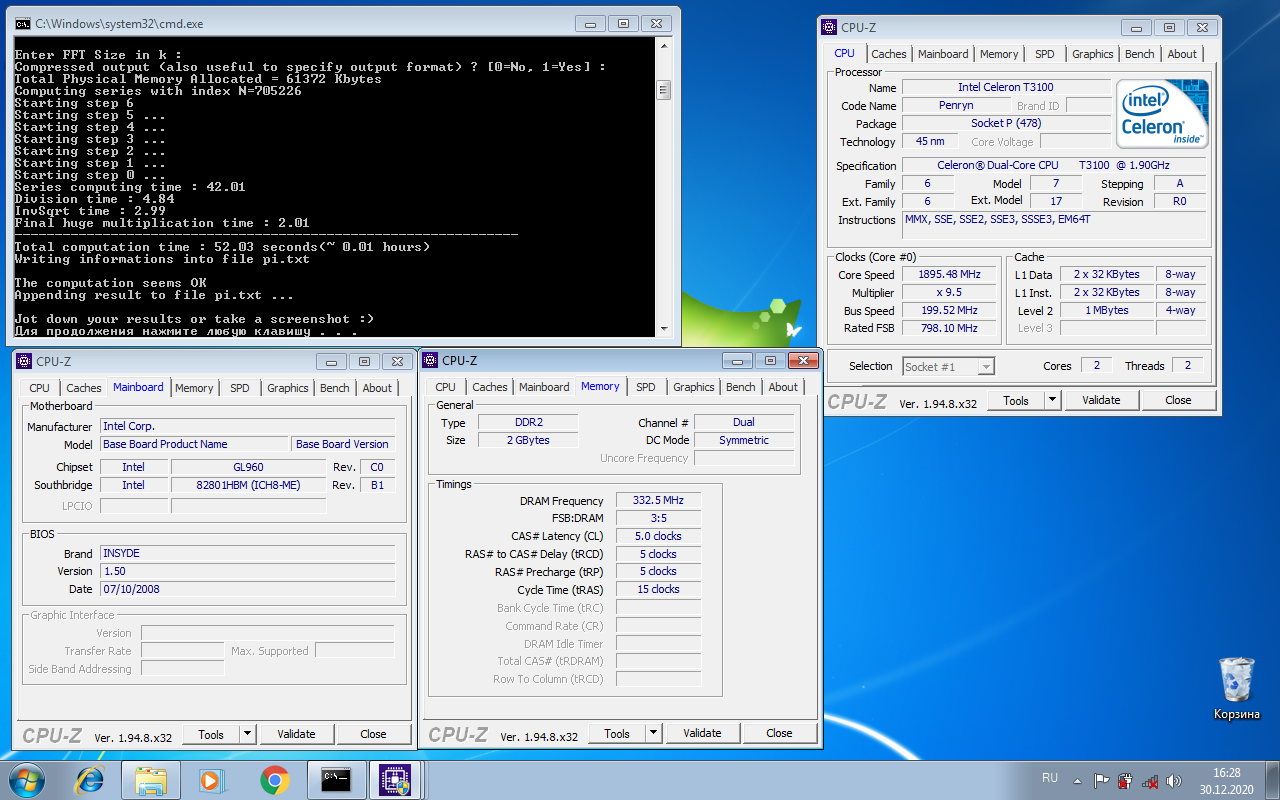Screen dimensions: 1280x800
Task: Click the Action Center flag tray icon
Action: tap(1101, 781)
